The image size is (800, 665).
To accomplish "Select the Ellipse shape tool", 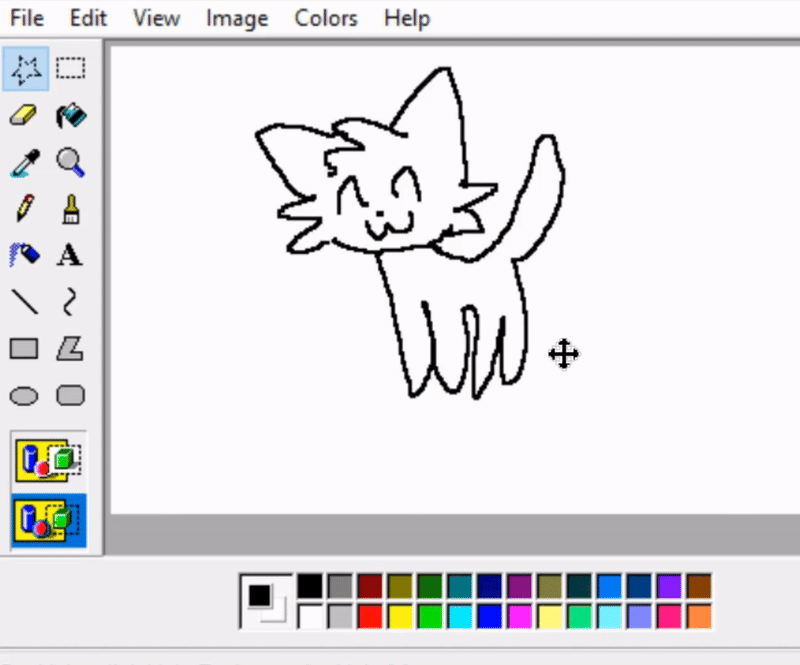I will 24,396.
